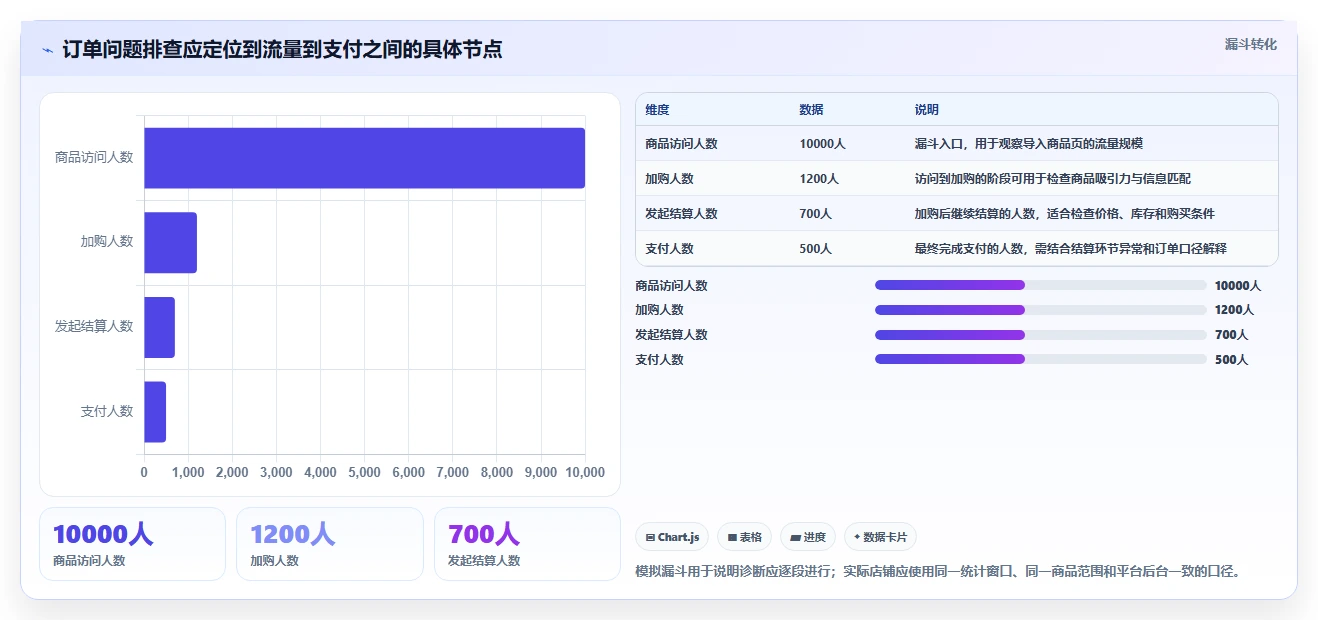
Task: Click the 加购人数 progress row label
Action: click(x=659, y=310)
